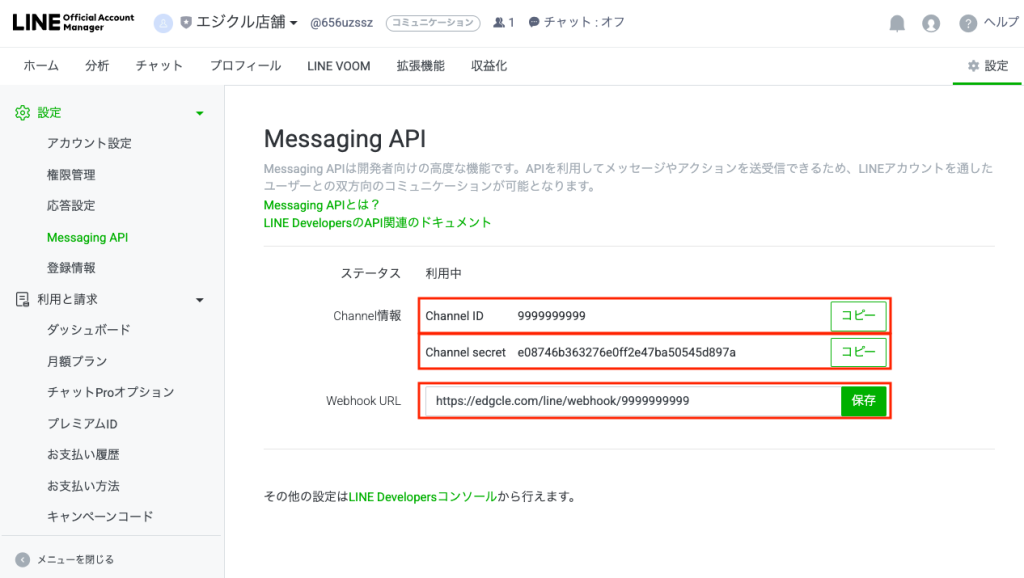This screenshot has height=578, width=1024.
Task: Click the コミュニケーション badge
Action: (x=433, y=23)
